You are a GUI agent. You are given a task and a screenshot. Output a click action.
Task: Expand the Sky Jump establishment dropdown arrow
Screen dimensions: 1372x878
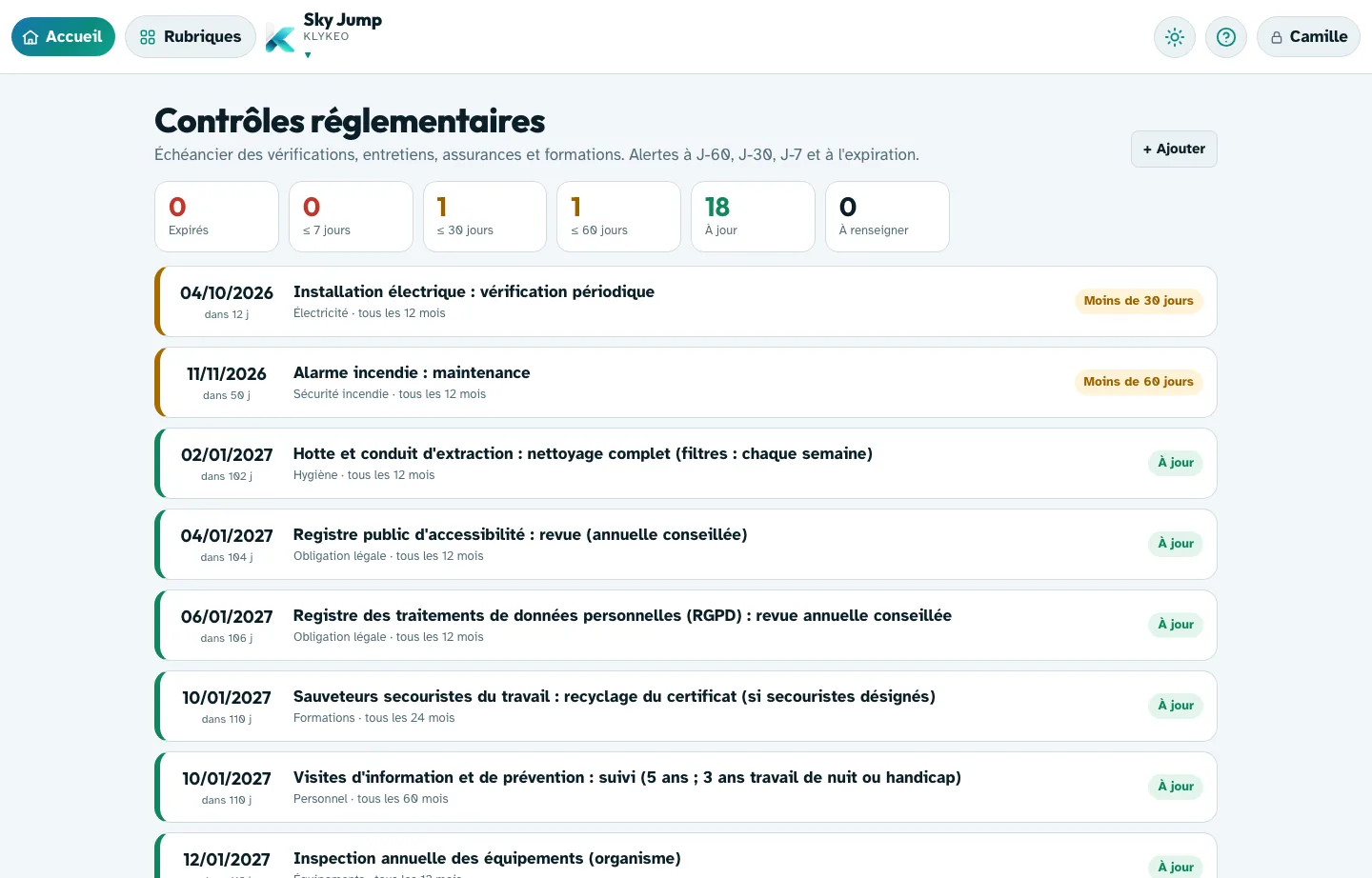pos(308,55)
